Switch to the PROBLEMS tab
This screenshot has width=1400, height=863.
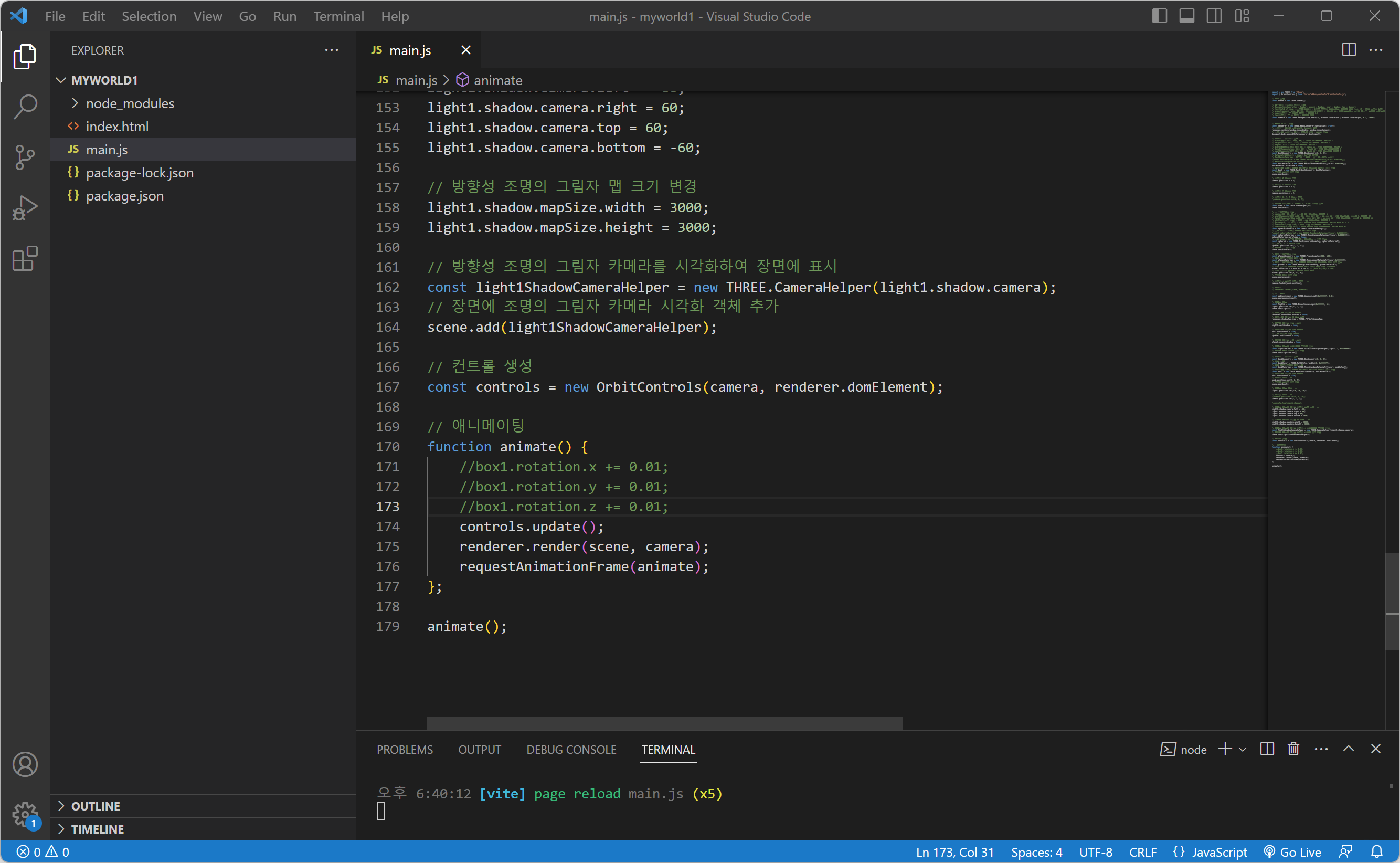[405, 750]
